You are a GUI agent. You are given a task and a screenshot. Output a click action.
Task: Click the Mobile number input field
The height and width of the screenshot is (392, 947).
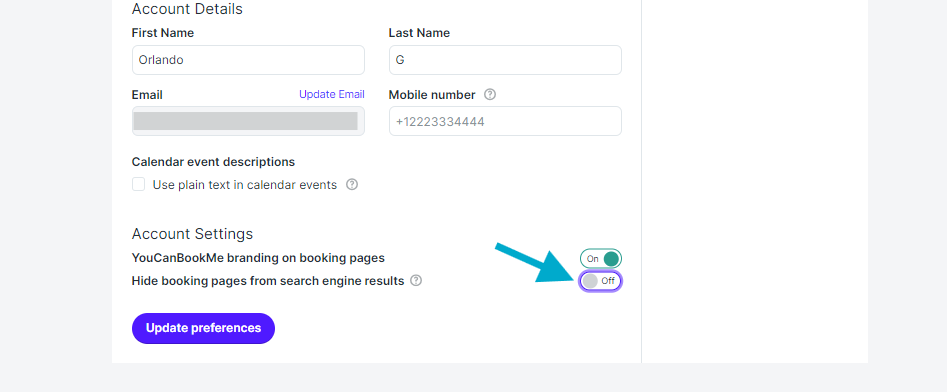point(506,121)
